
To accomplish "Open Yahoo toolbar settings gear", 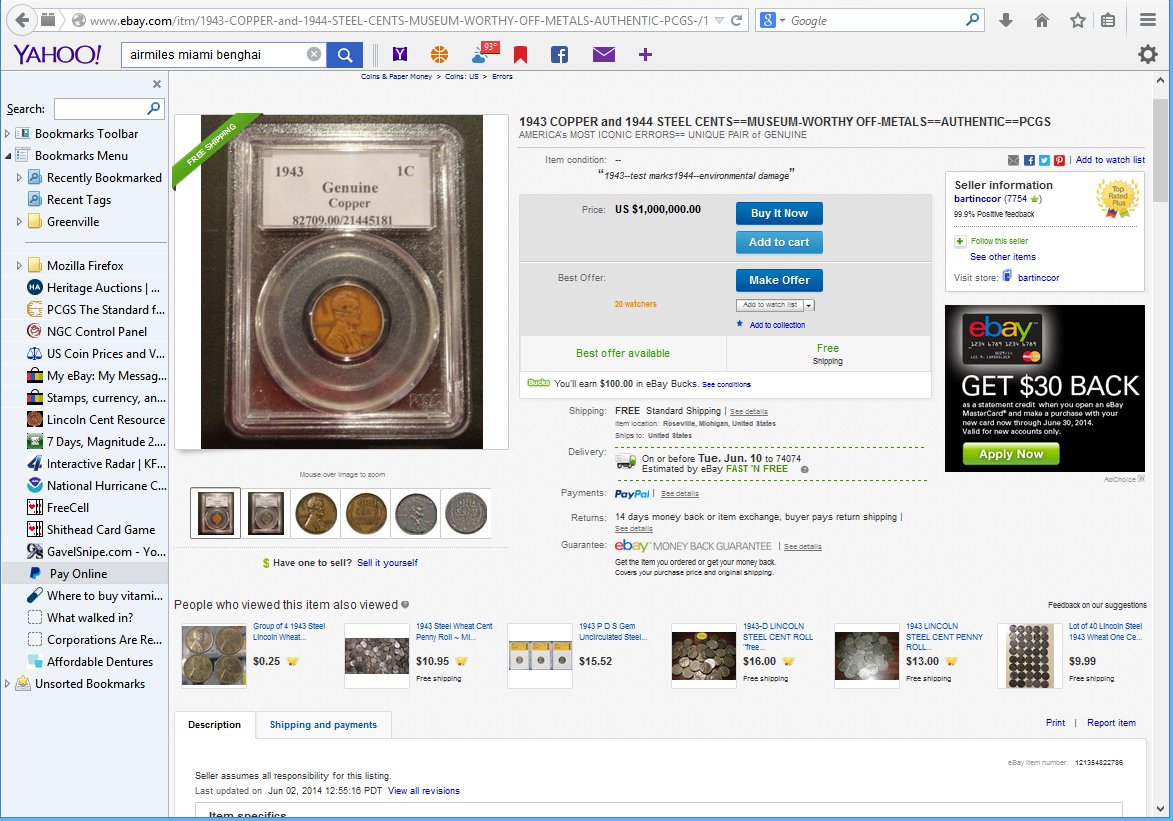I will (x=1148, y=54).
